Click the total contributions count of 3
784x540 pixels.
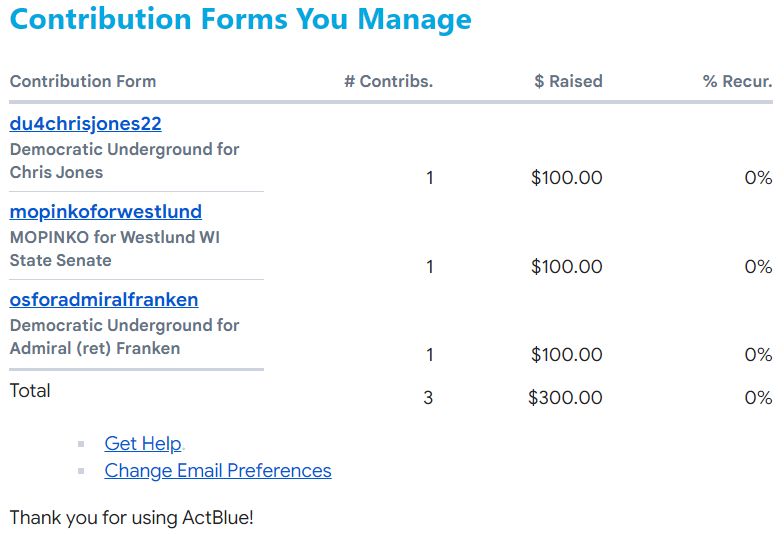(x=428, y=398)
